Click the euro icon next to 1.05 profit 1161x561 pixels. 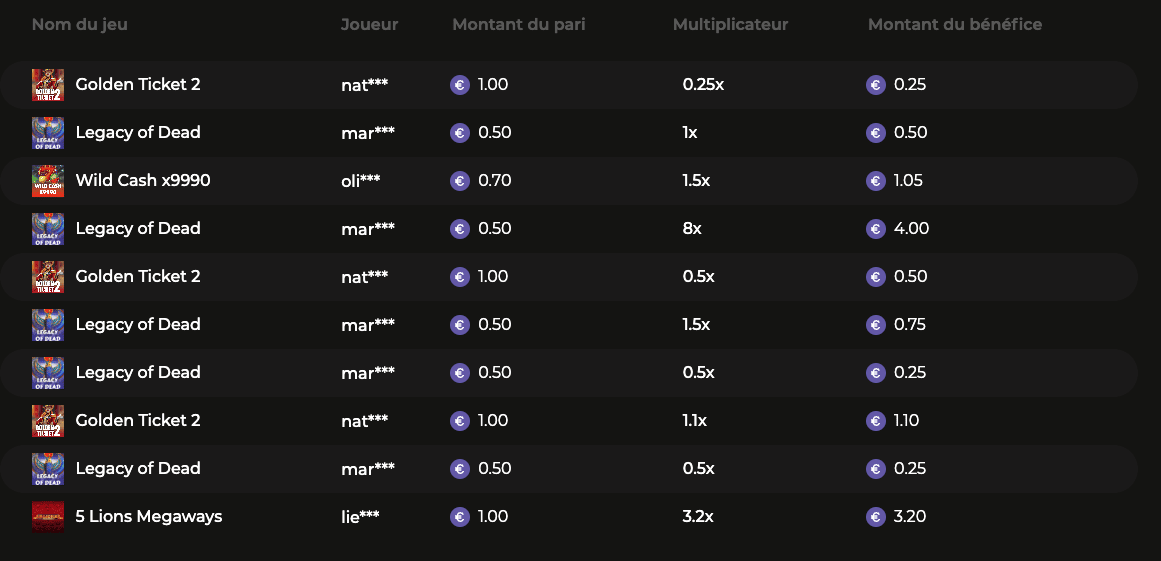[x=876, y=181]
